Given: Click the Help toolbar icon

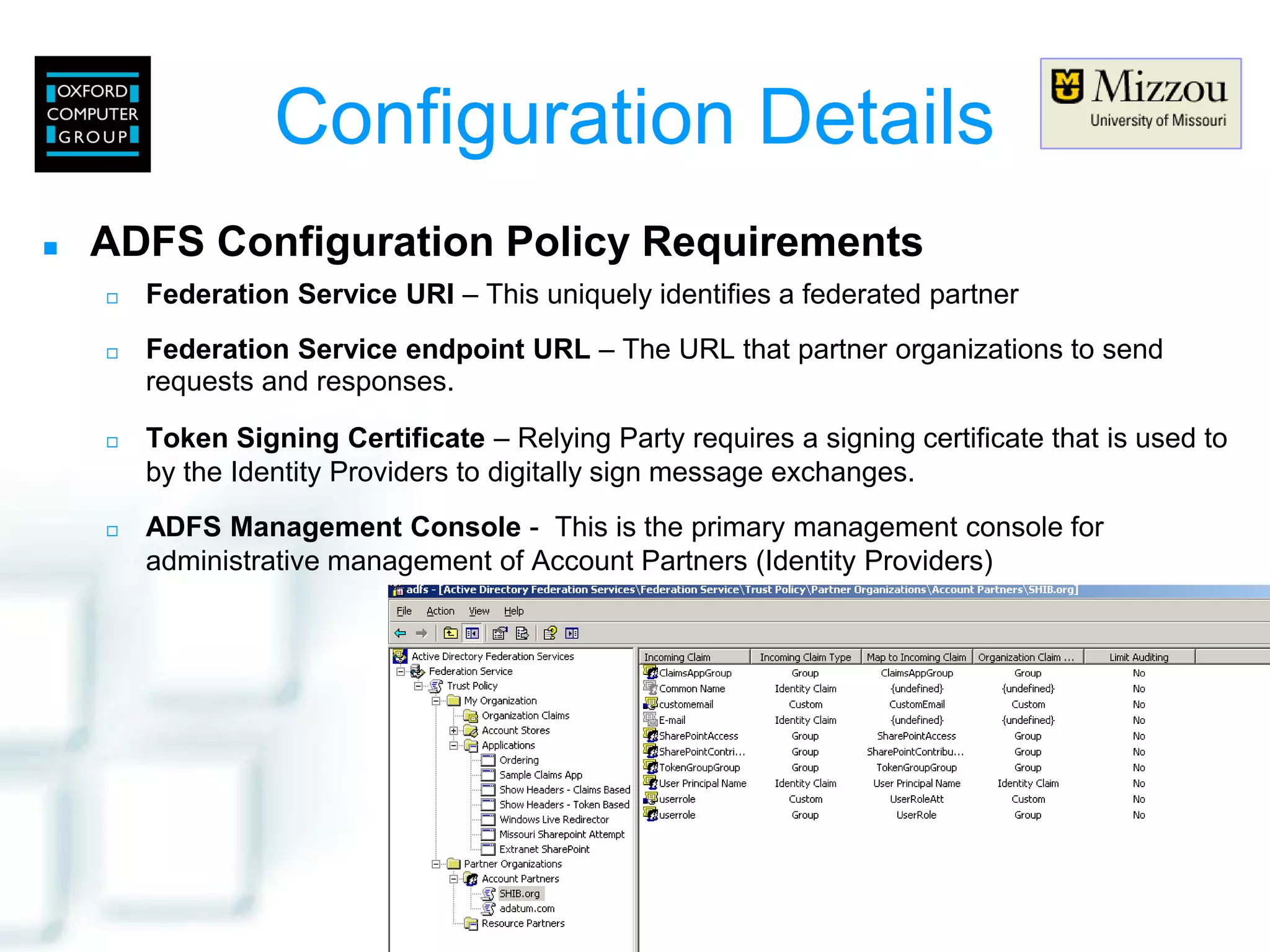Looking at the screenshot, I should [550, 633].
